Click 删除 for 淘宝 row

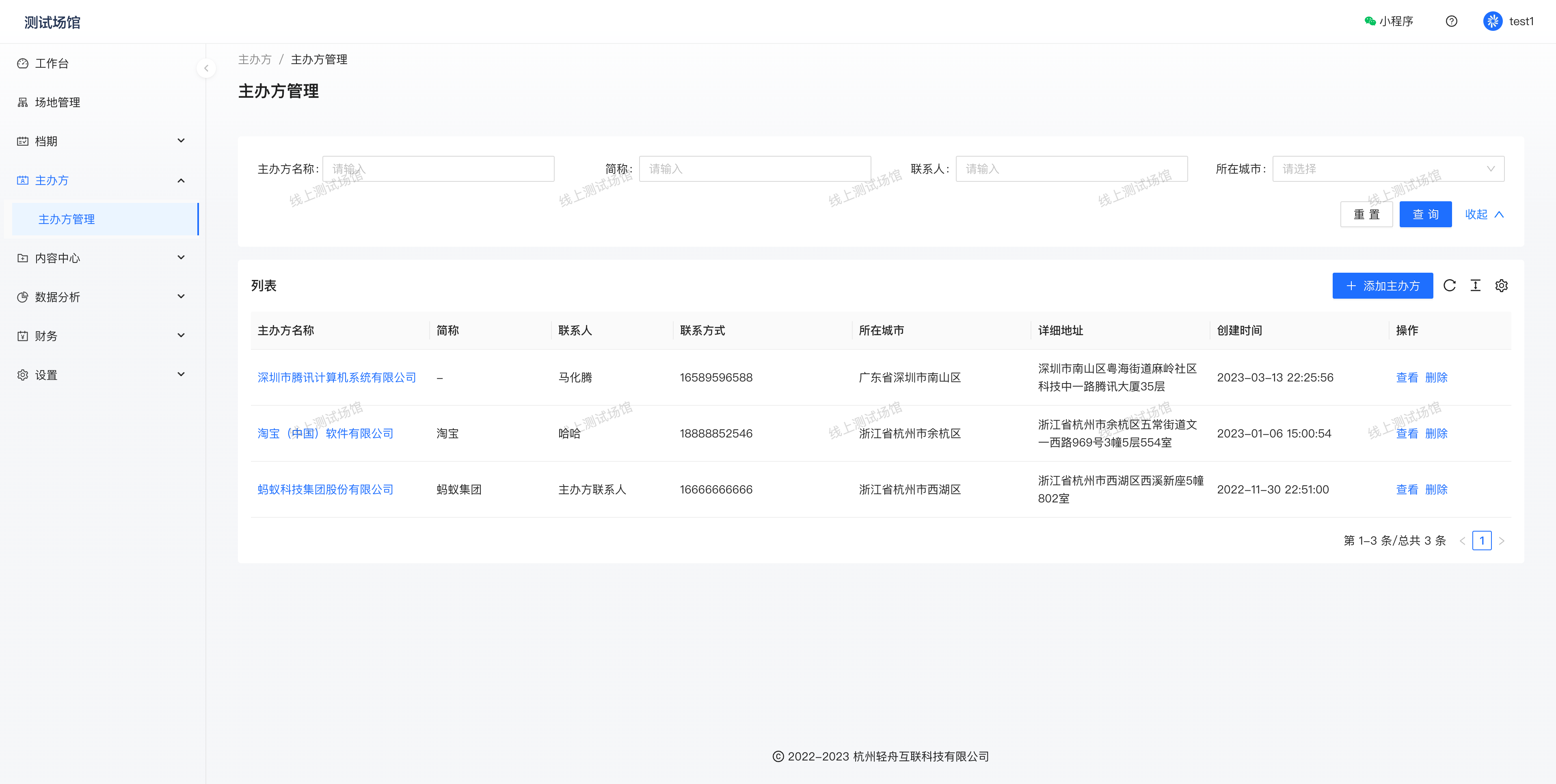[x=1436, y=433]
